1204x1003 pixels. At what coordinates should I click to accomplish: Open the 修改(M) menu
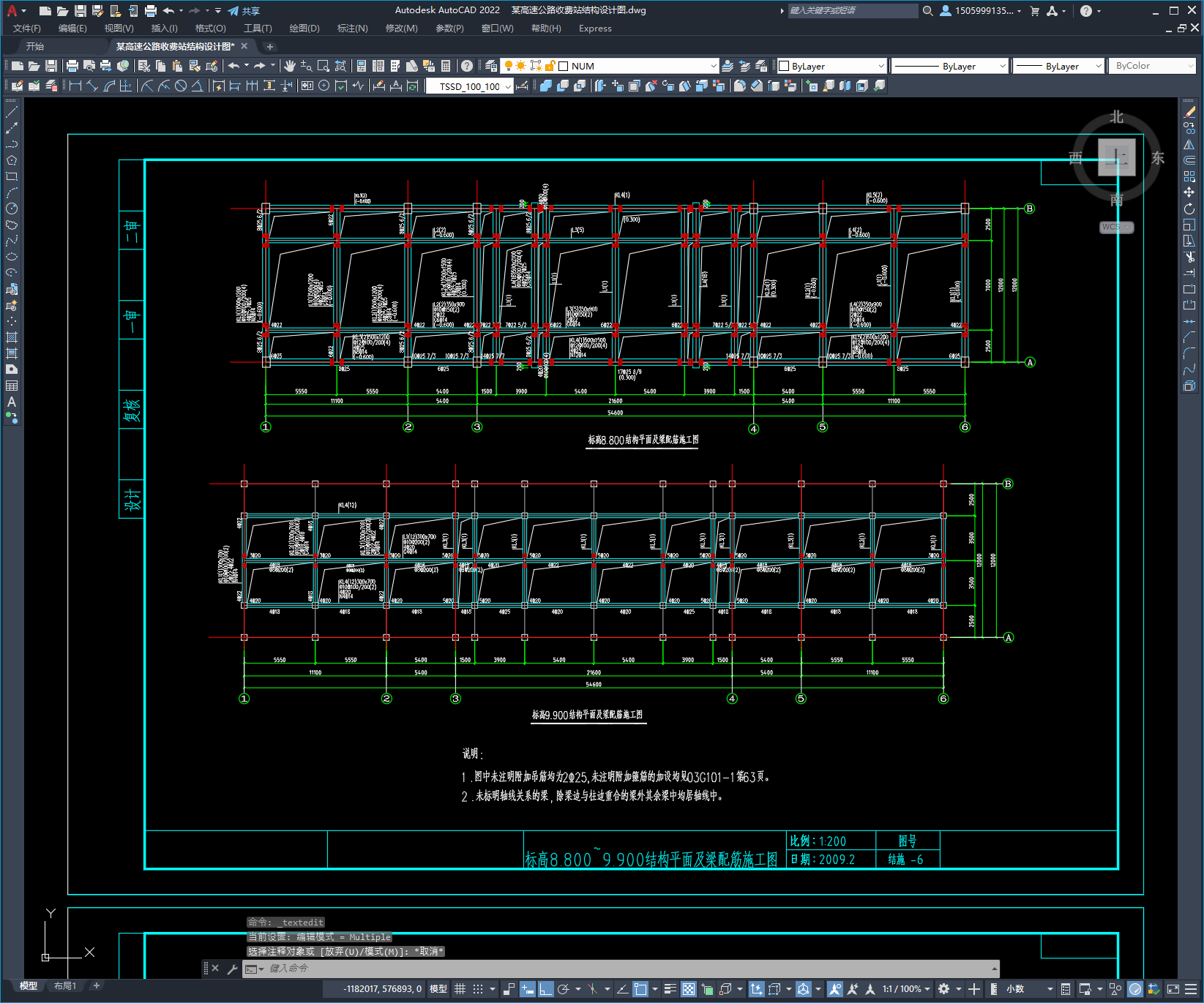pyautogui.click(x=401, y=29)
